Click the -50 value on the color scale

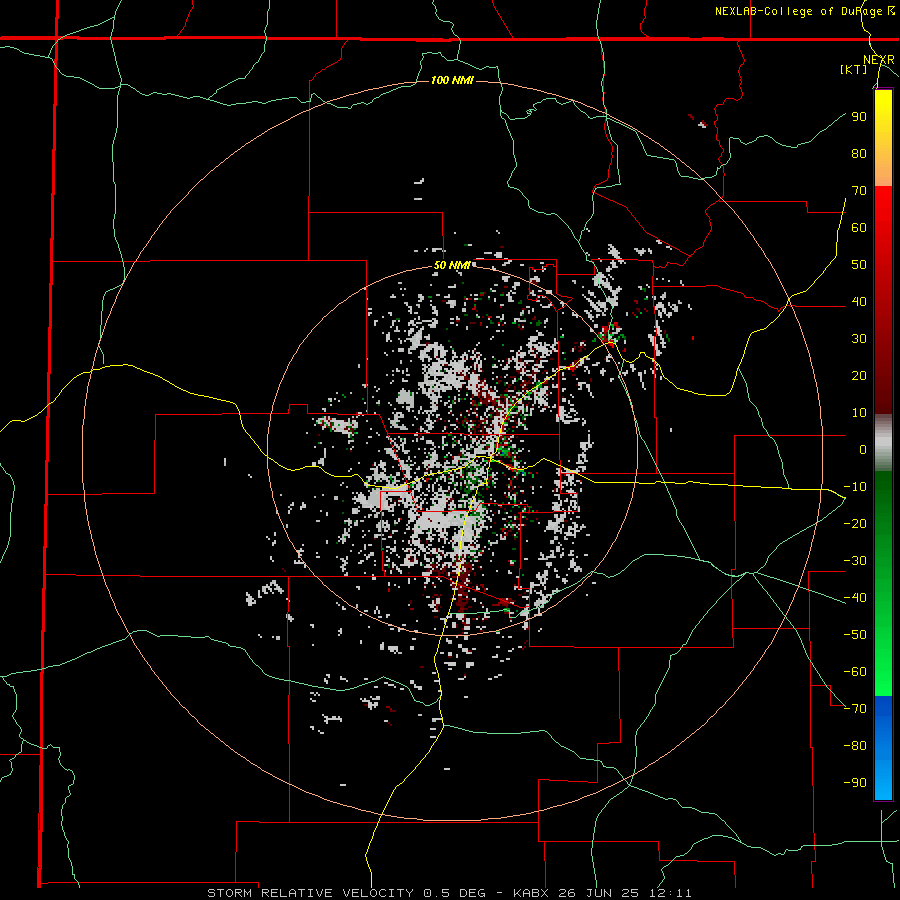[x=855, y=635]
